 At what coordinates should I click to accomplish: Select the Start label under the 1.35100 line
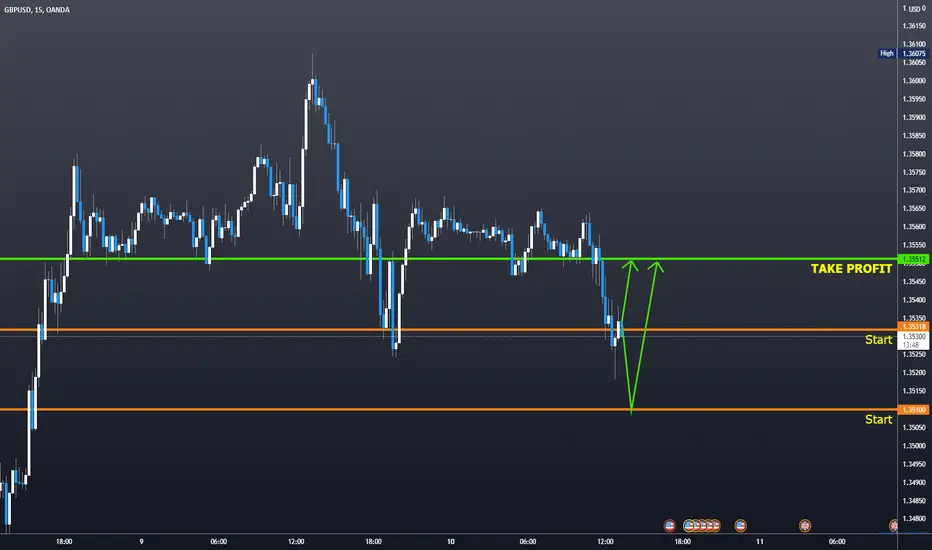point(879,420)
